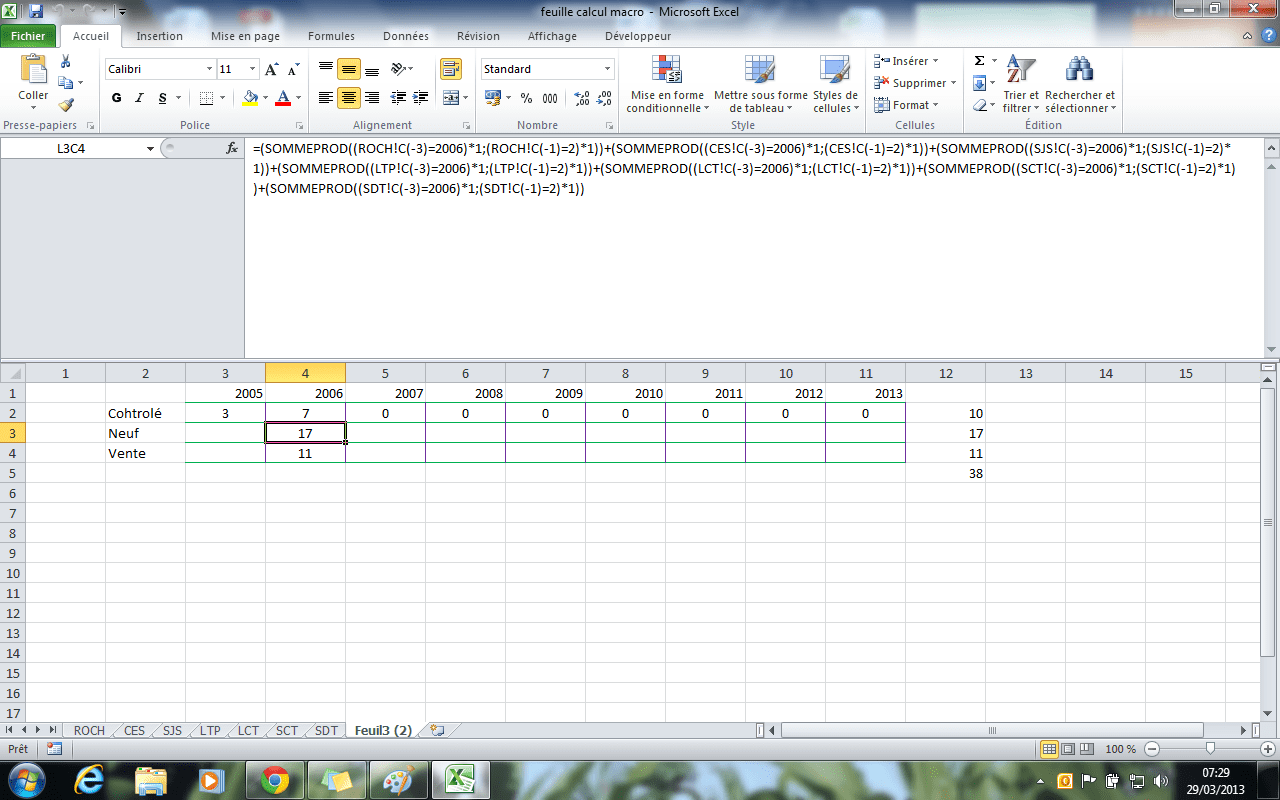Click the Coller (paste) icon

[x=33, y=70]
